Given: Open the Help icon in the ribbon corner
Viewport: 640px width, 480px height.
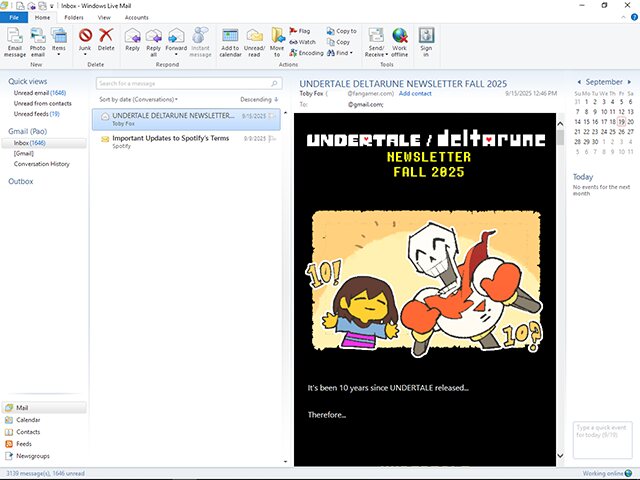Looking at the screenshot, I should [x=634, y=17].
